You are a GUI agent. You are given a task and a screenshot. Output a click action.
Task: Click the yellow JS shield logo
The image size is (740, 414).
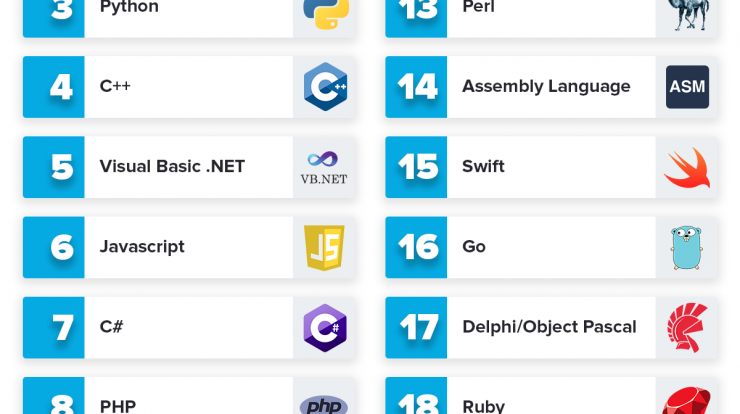[x=324, y=247]
